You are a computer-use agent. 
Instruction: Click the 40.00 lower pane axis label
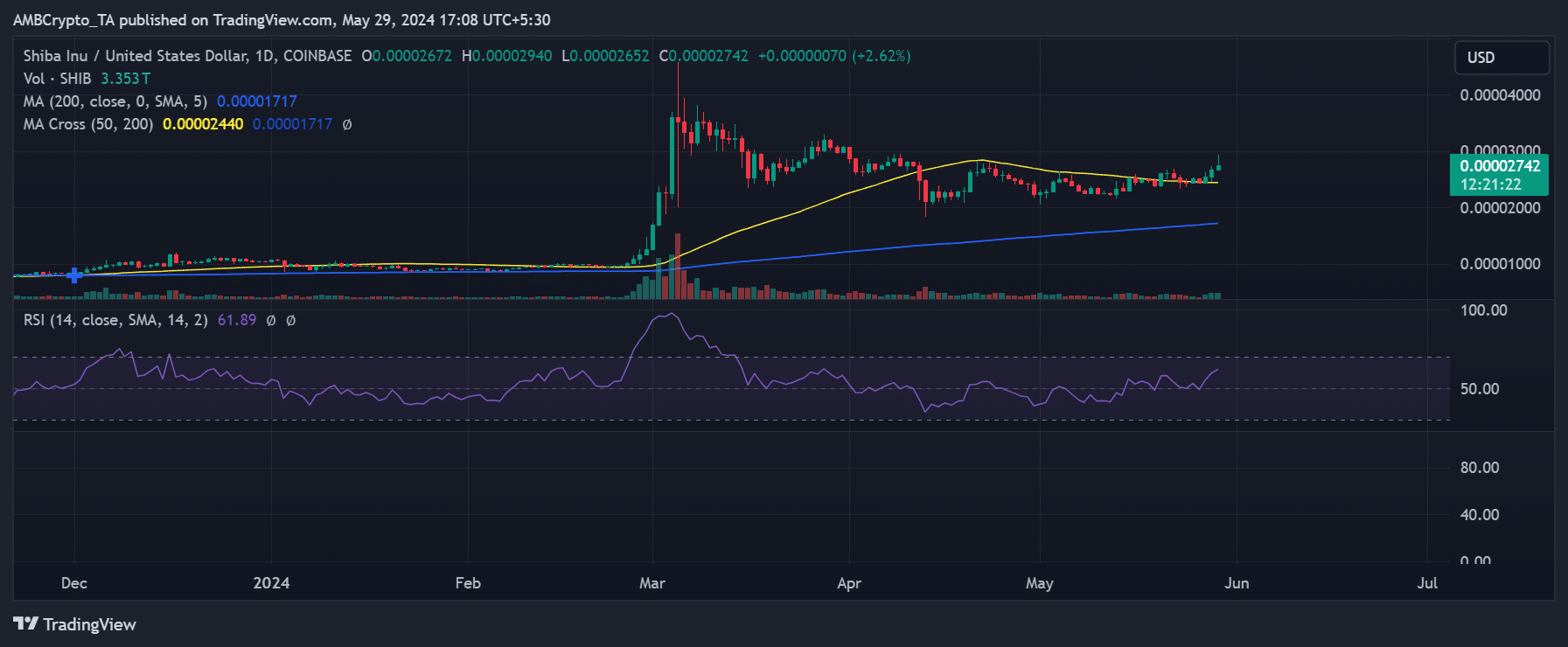[1480, 515]
